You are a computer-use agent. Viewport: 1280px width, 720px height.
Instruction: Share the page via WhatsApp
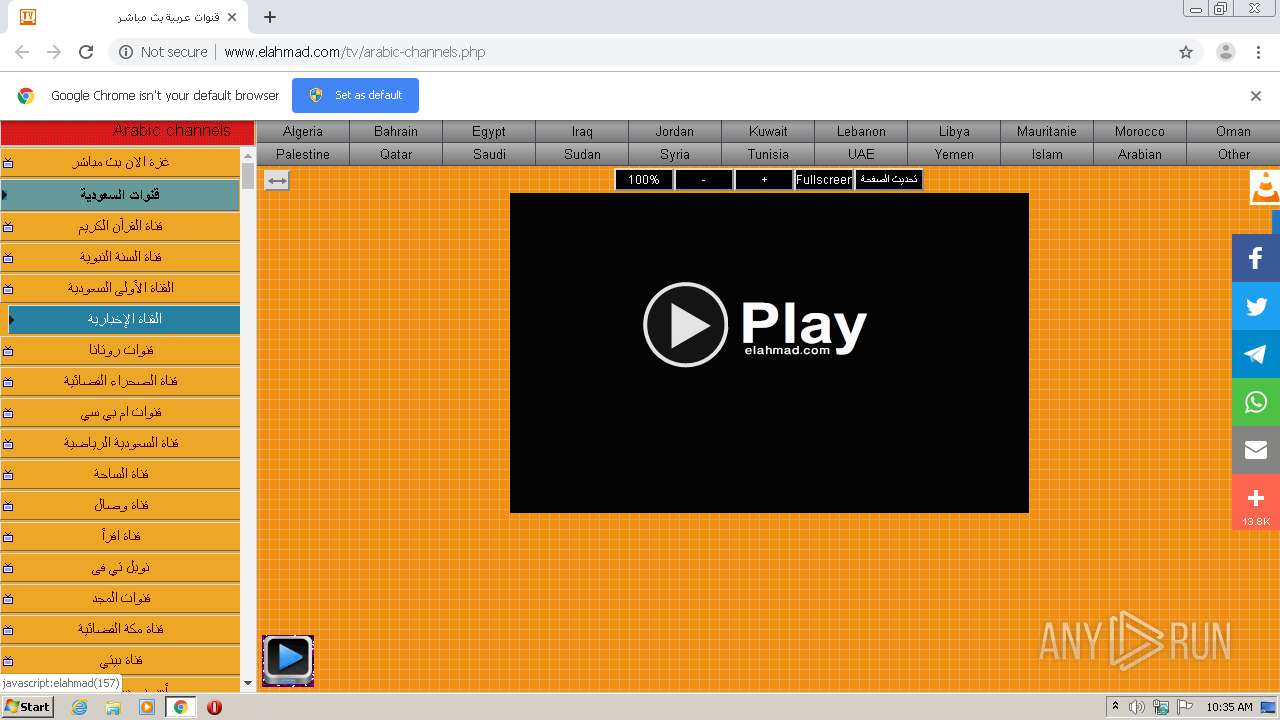point(1255,402)
